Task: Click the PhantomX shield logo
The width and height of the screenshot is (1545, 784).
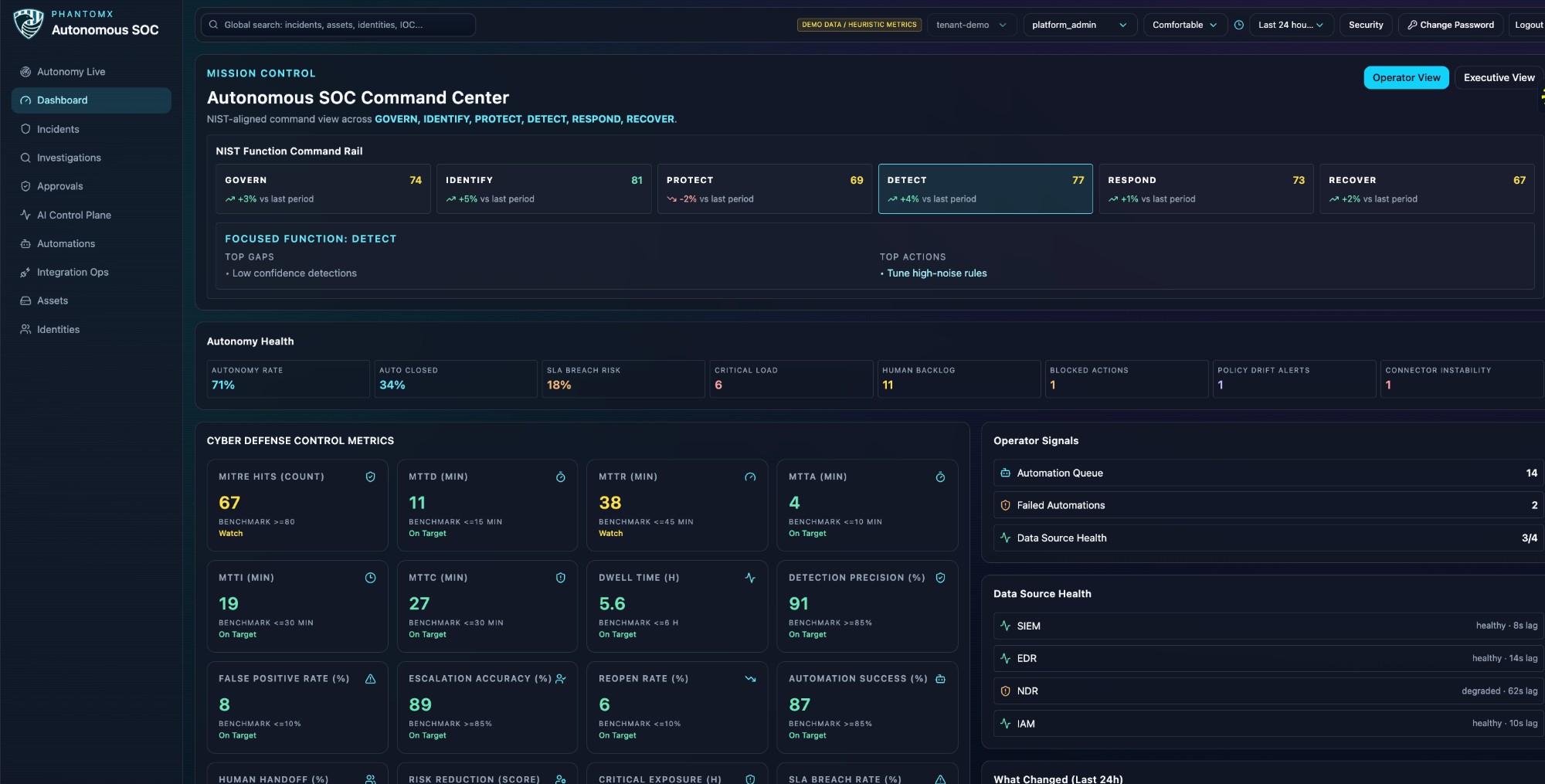Action: click(x=28, y=22)
